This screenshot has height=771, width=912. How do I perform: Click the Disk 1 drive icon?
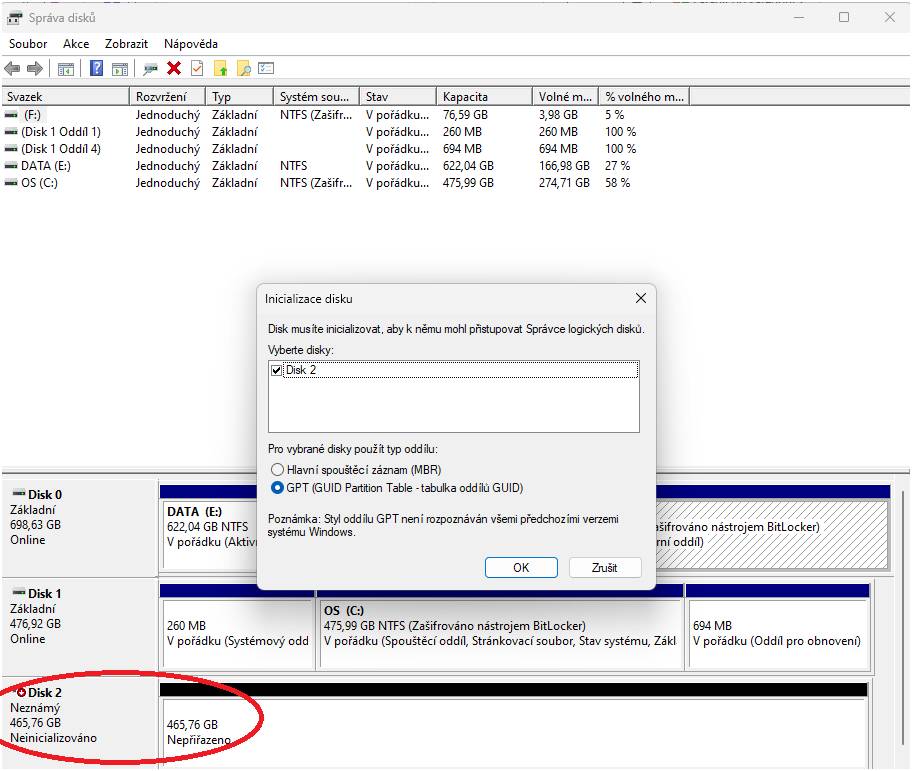pos(19,592)
